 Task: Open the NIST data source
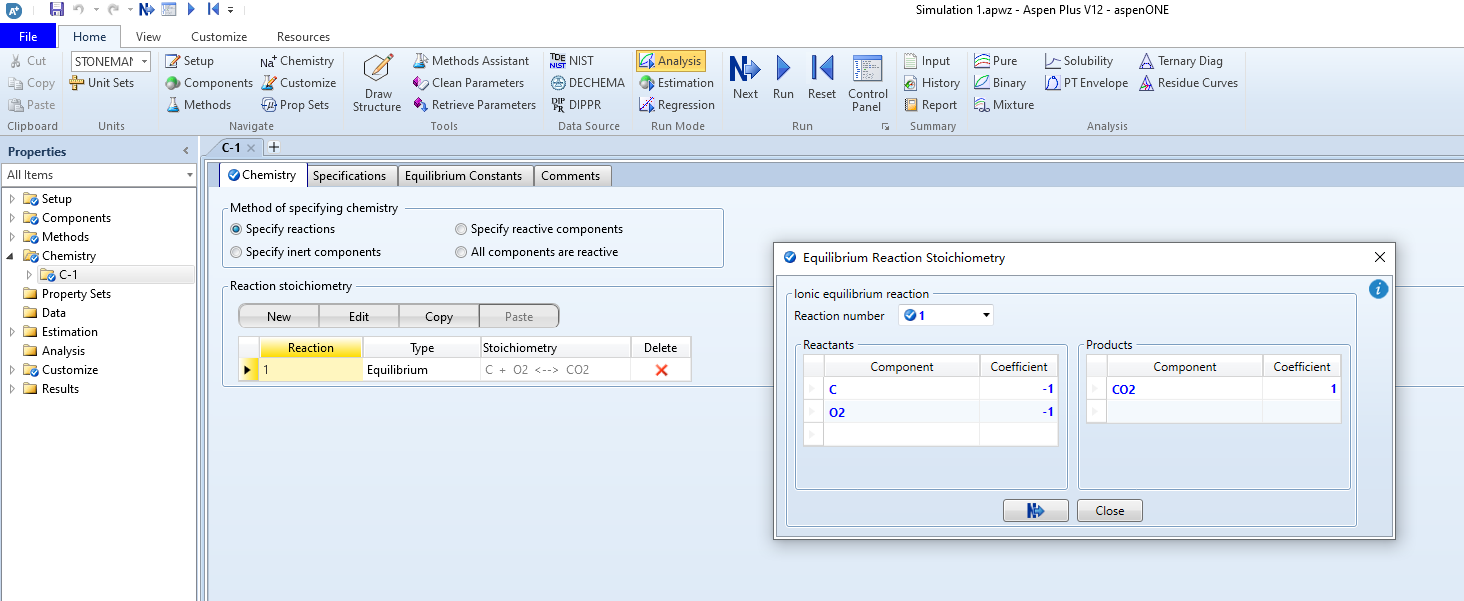572,61
